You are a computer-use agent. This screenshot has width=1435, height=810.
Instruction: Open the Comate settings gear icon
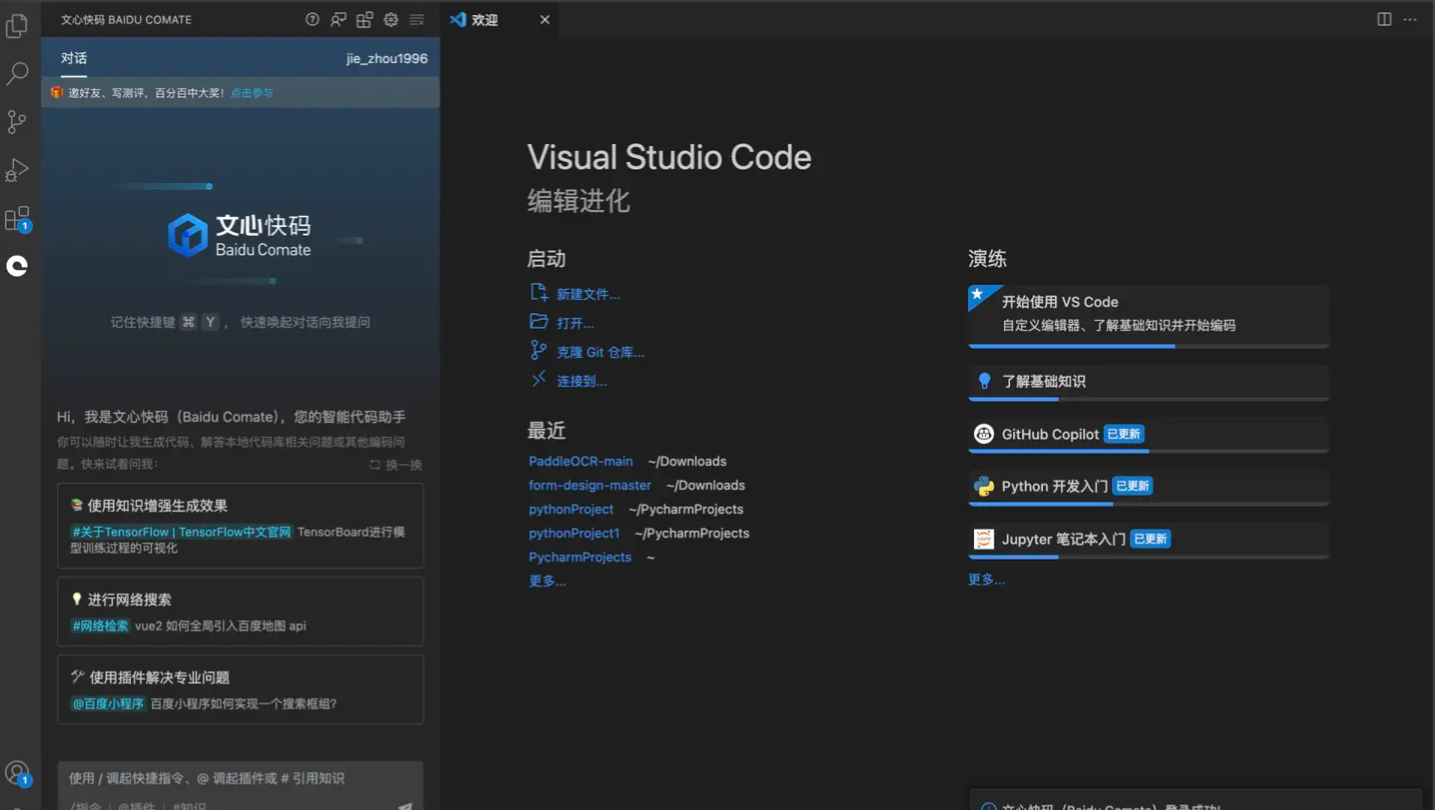pyautogui.click(x=391, y=19)
